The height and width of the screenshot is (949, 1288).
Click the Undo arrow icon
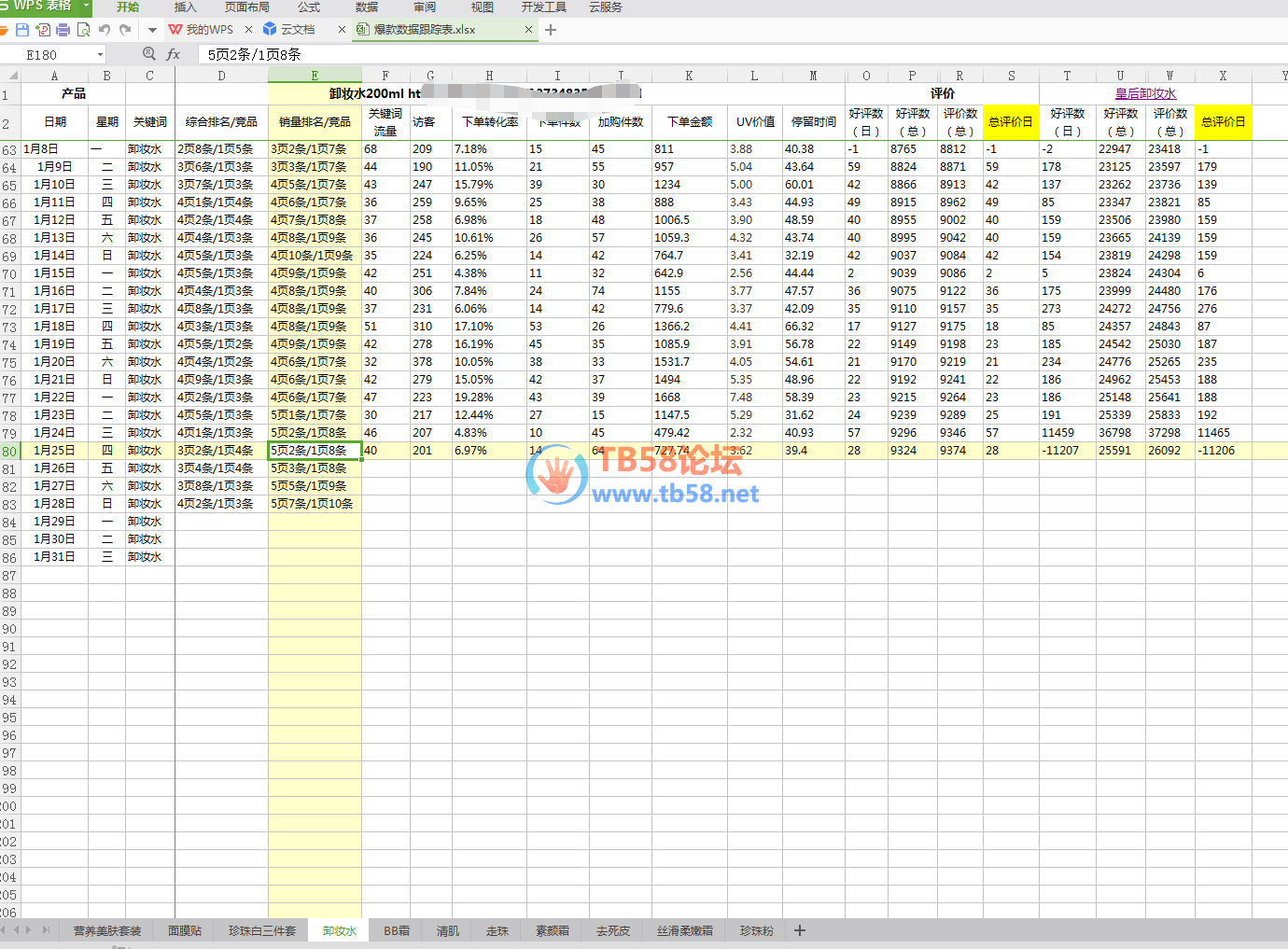coord(105,30)
